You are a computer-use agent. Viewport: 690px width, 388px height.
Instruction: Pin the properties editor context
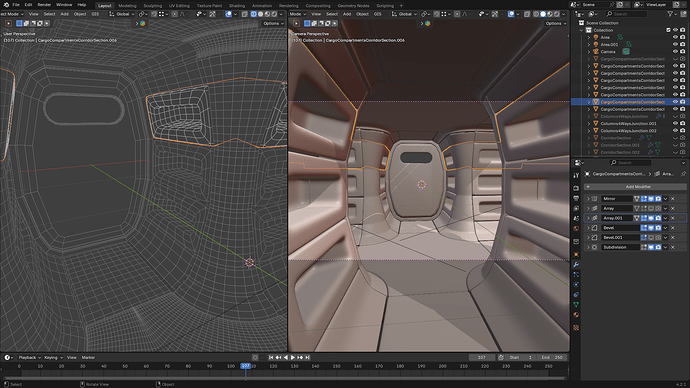coord(683,174)
